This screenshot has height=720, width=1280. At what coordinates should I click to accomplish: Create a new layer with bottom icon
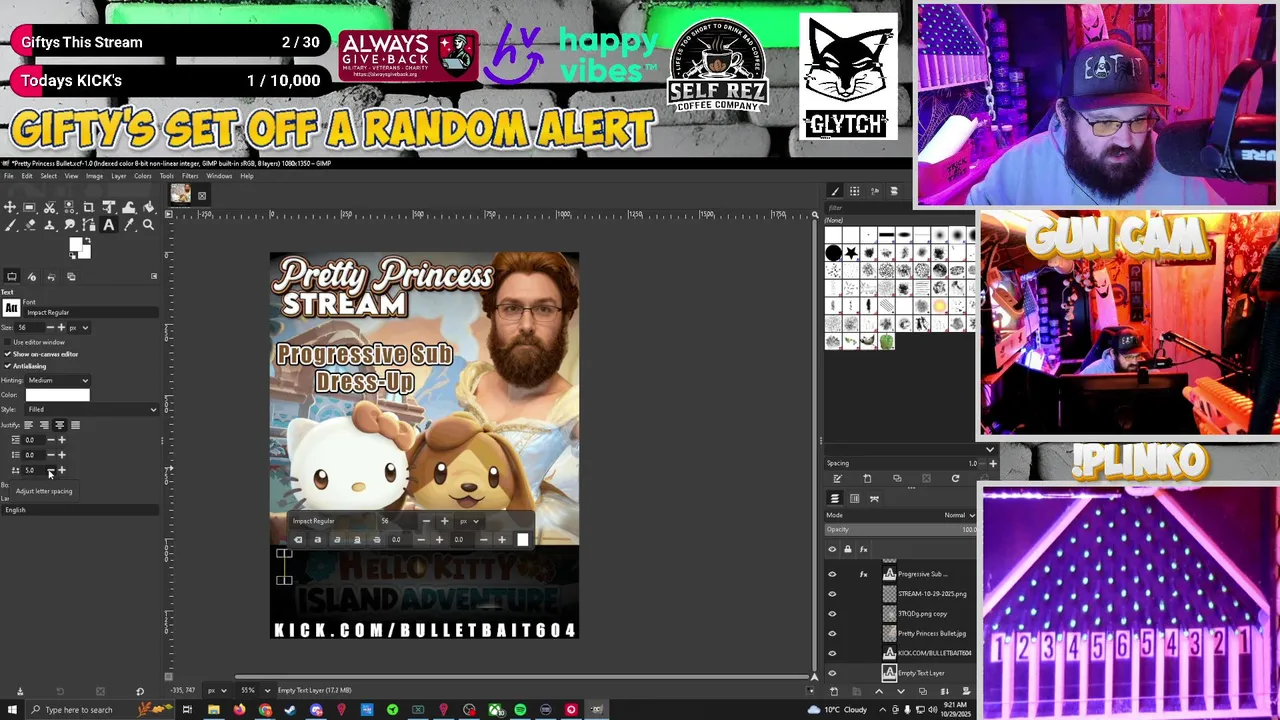(x=834, y=691)
